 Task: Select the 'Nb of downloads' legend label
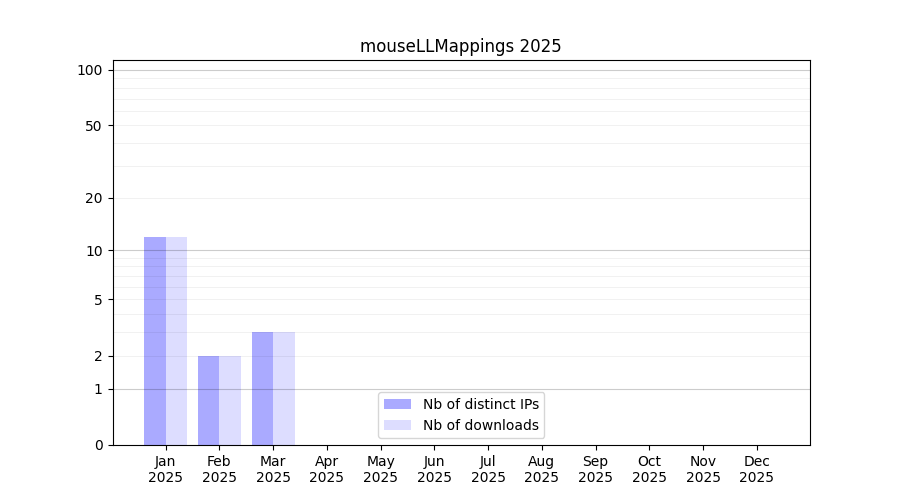[481, 425]
